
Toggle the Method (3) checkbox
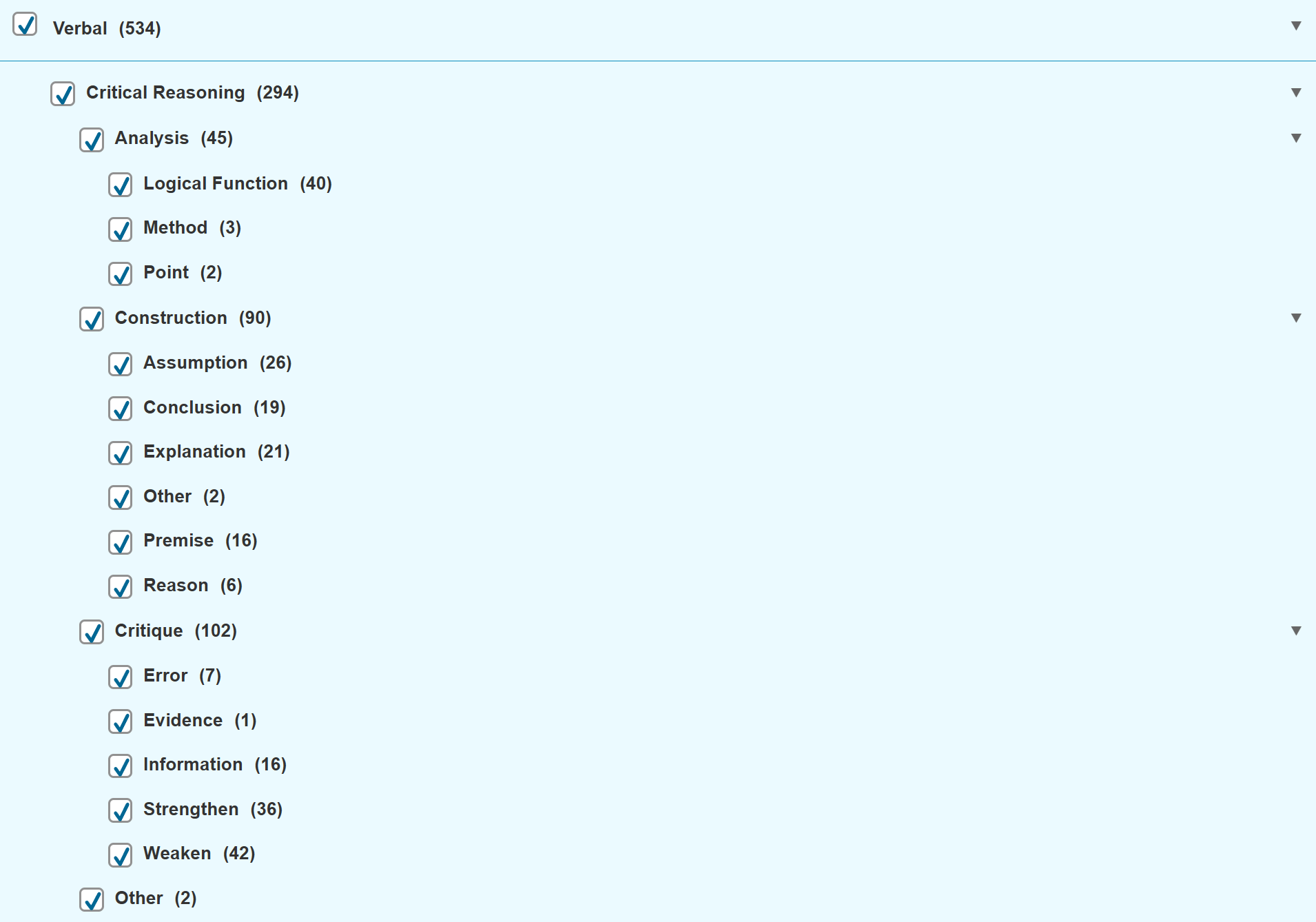pos(121,229)
